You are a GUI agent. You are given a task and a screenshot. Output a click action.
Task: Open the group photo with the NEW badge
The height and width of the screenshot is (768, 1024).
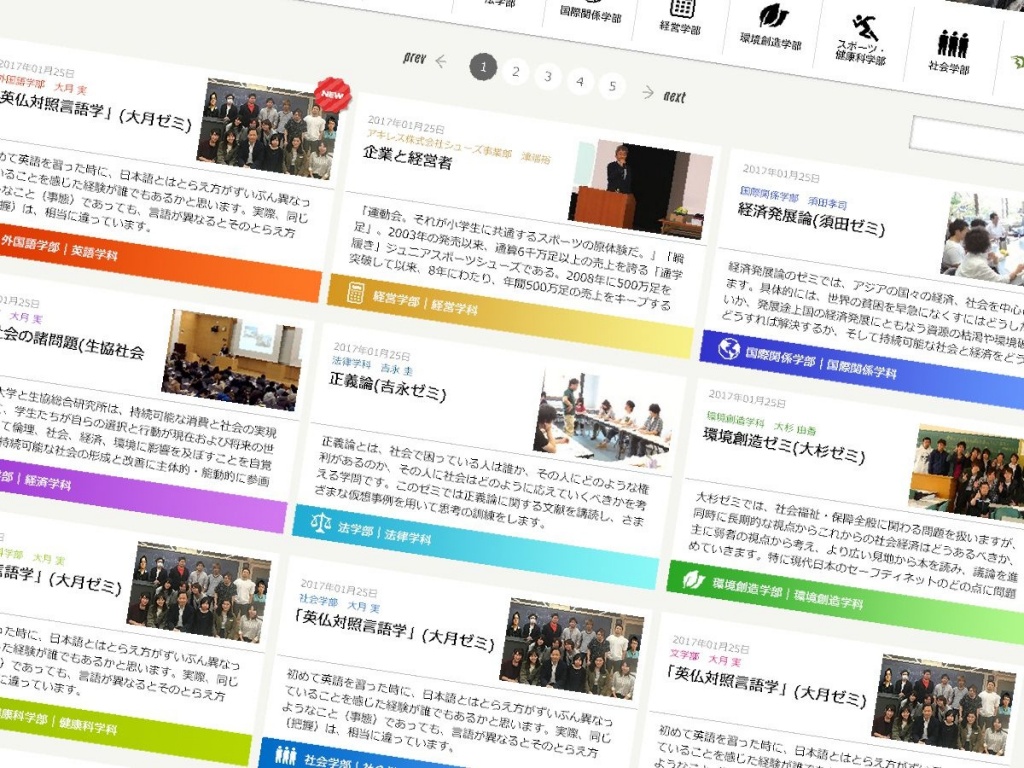point(269,128)
